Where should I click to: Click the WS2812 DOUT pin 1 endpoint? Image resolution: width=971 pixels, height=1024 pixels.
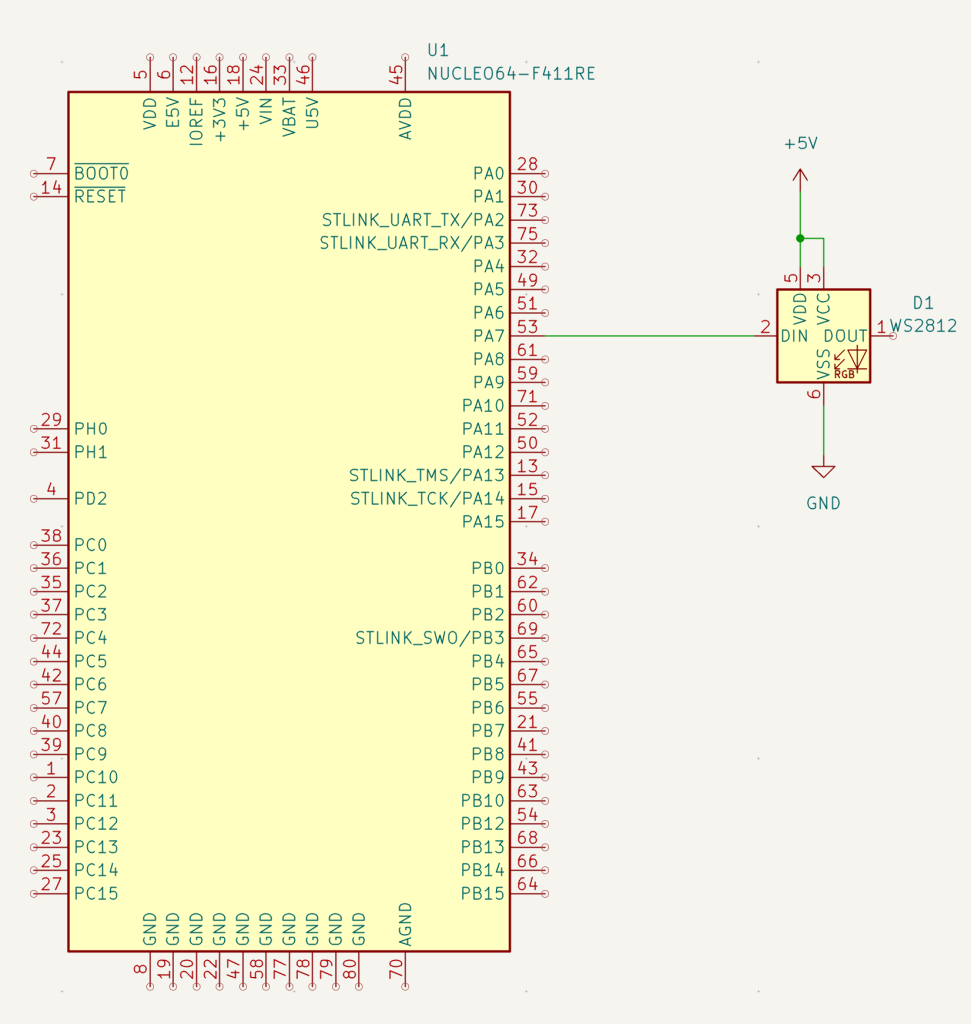point(893,336)
